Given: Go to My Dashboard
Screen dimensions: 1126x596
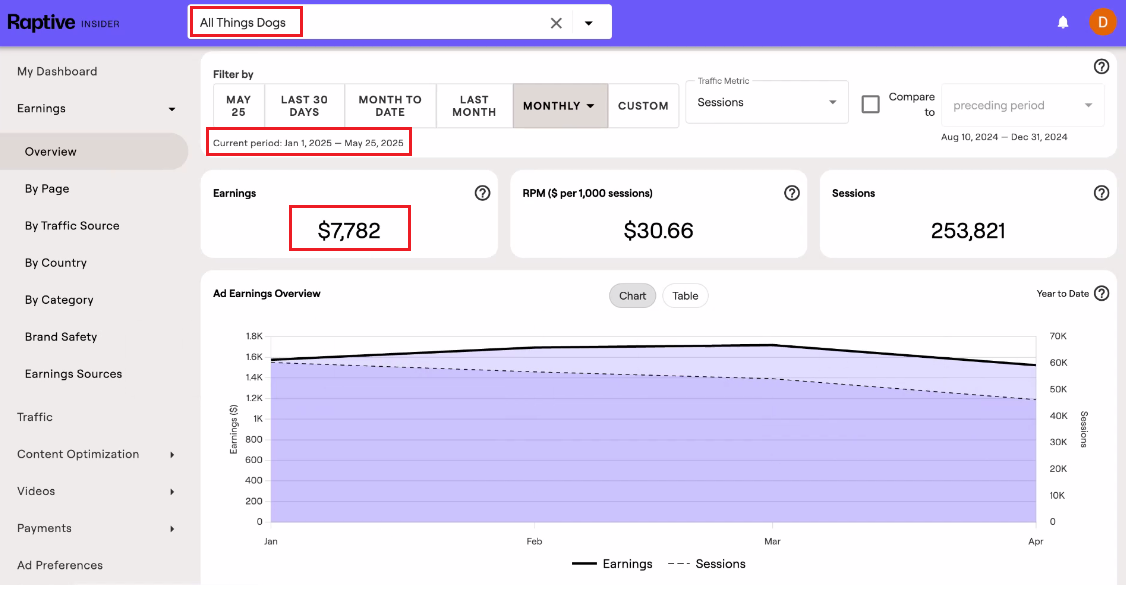Looking at the screenshot, I should 57,72.
